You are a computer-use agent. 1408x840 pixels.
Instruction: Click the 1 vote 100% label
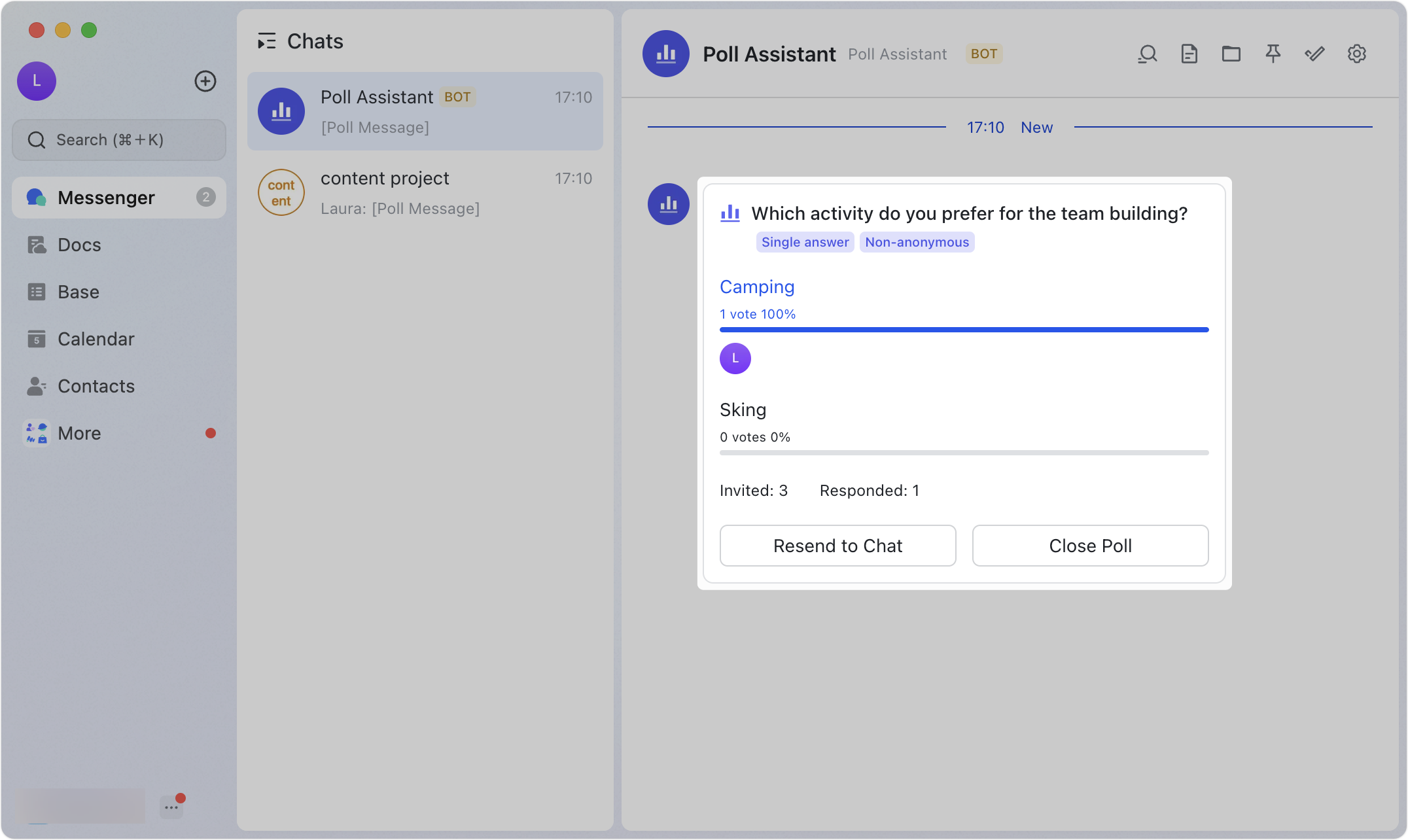(758, 314)
